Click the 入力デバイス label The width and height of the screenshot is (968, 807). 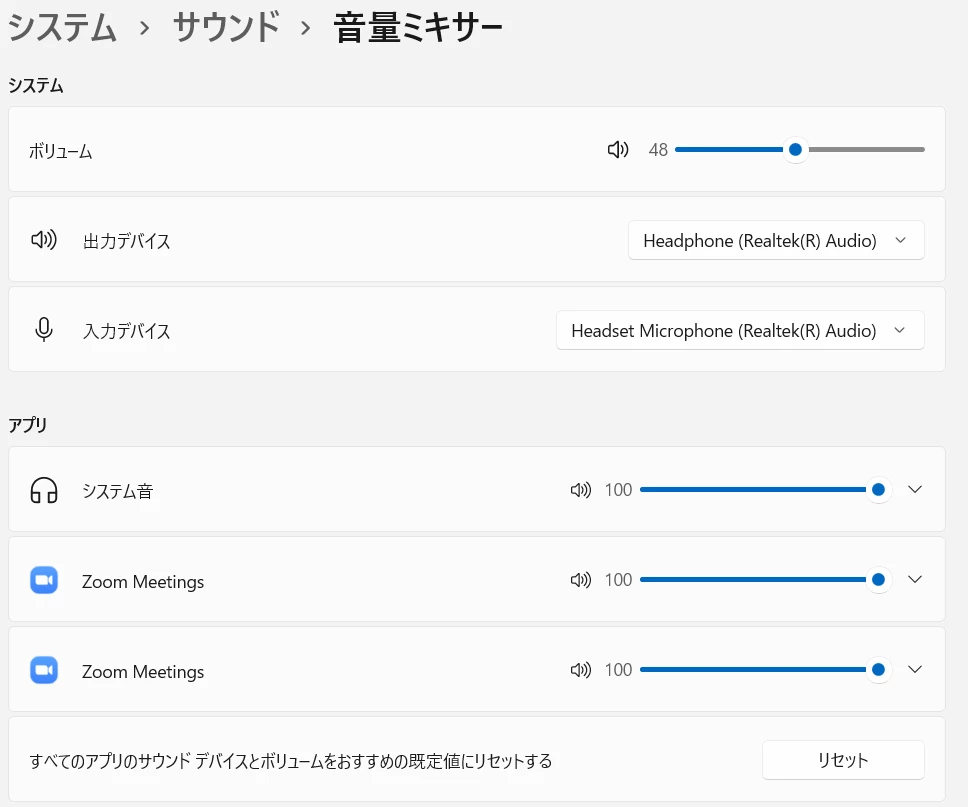127,331
